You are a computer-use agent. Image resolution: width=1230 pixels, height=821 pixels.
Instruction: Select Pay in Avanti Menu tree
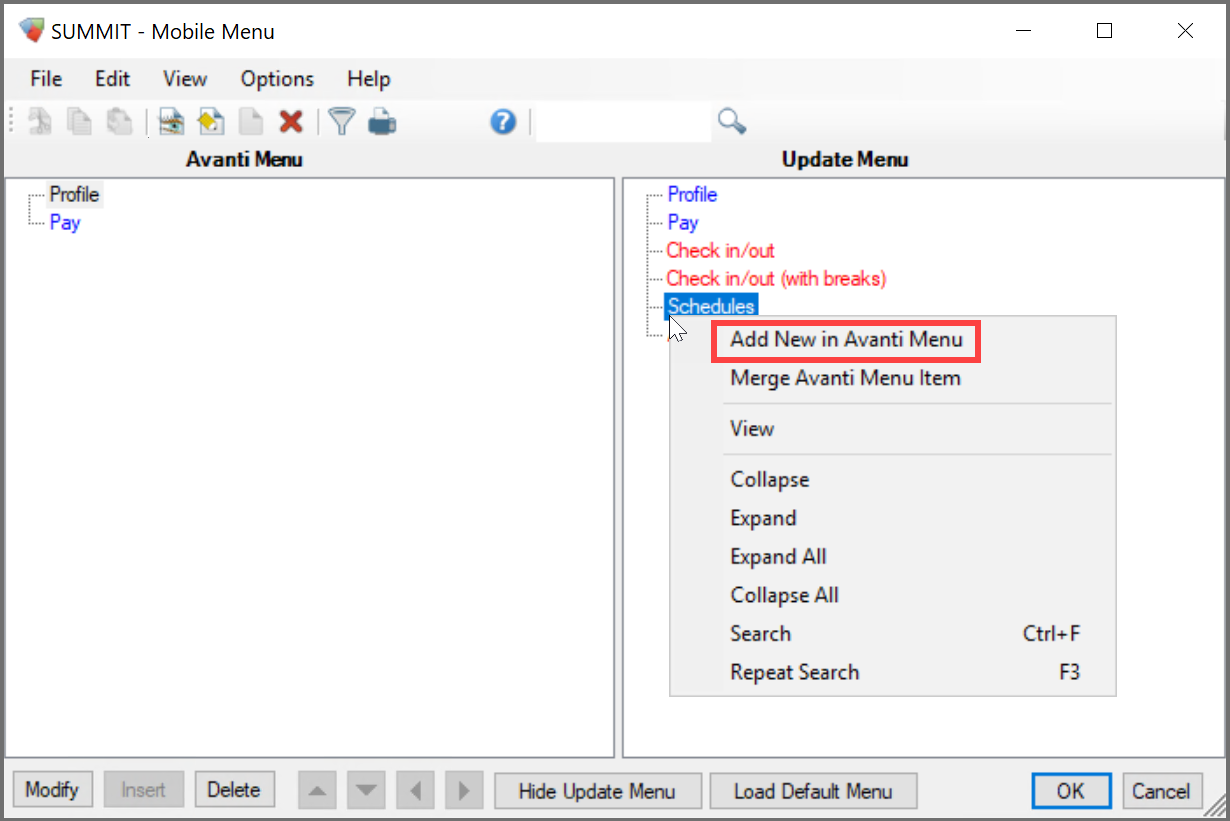[64, 222]
